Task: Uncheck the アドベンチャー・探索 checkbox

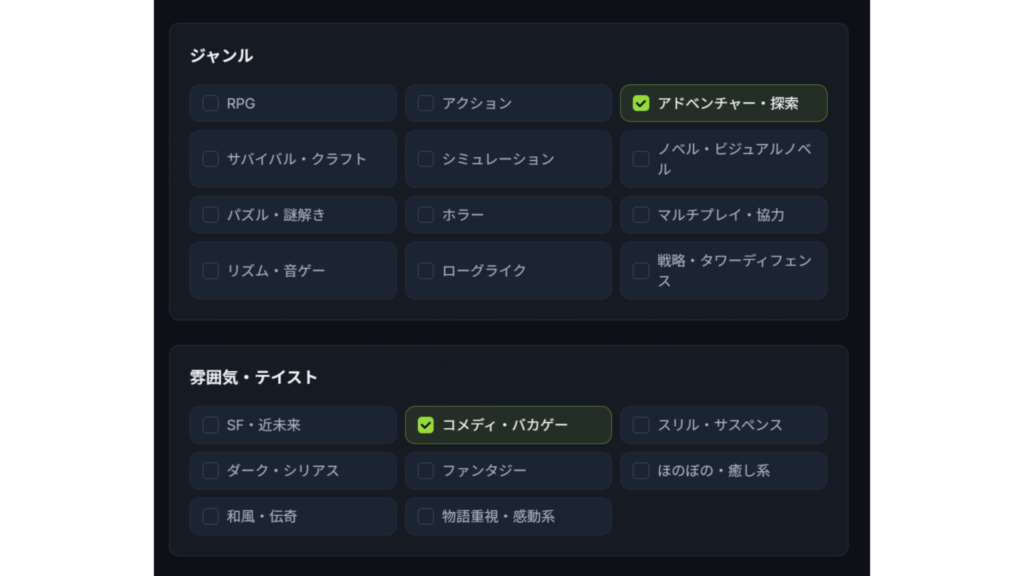Action: (641, 103)
